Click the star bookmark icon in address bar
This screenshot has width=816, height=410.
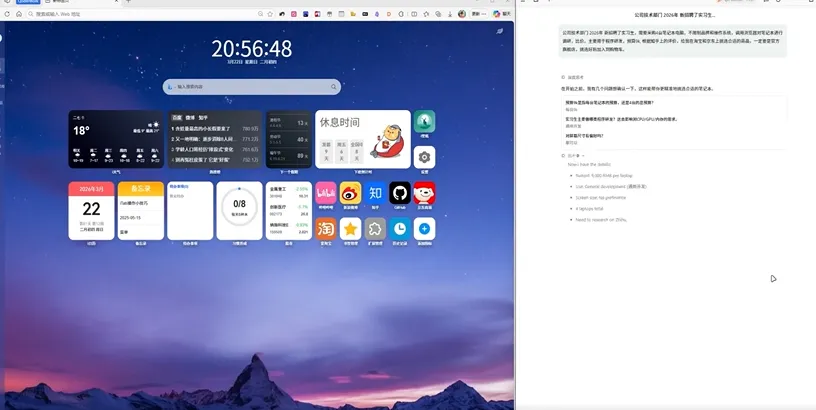(x=270, y=14)
